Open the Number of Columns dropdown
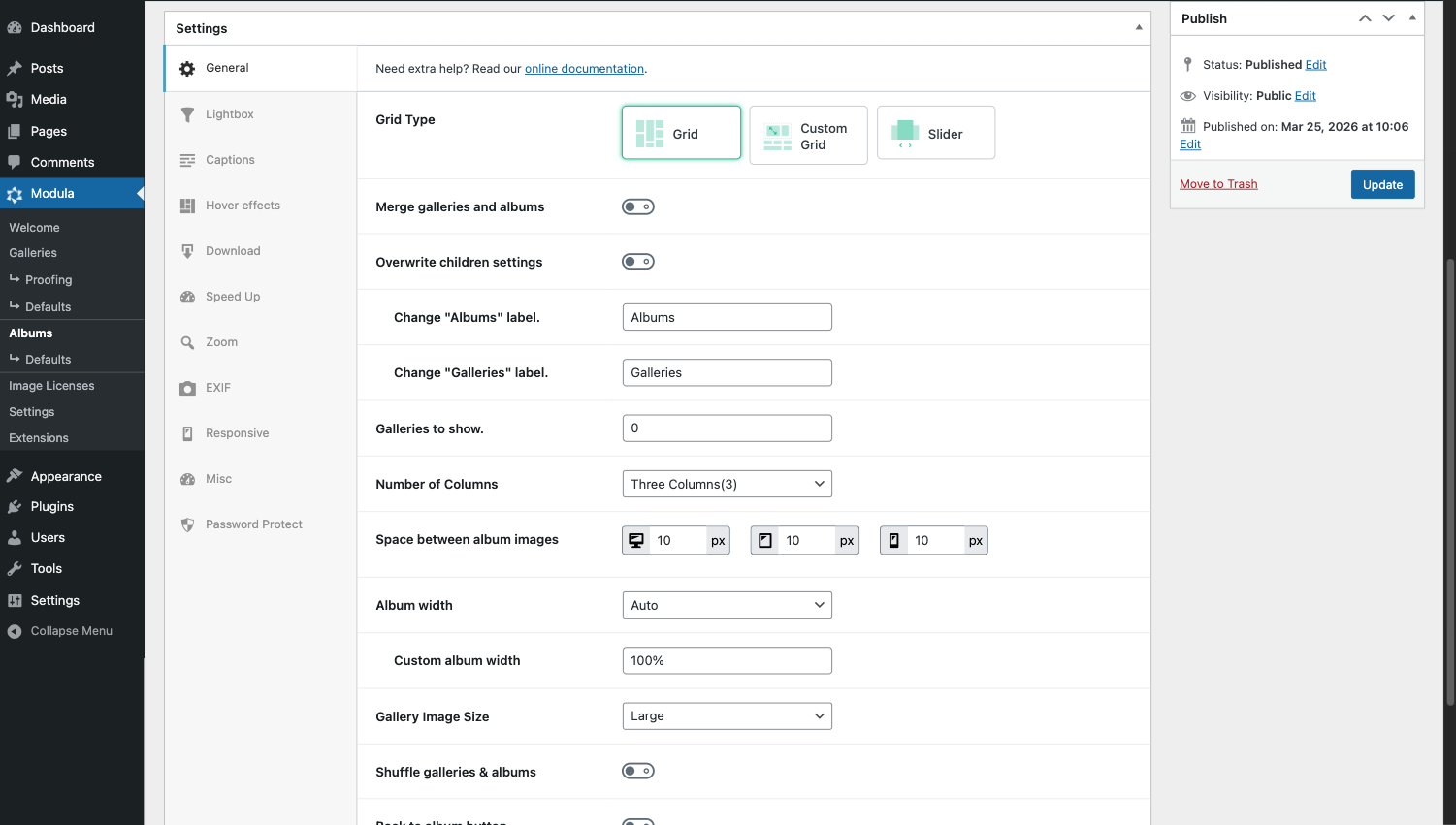The image size is (1456, 825). [727, 484]
